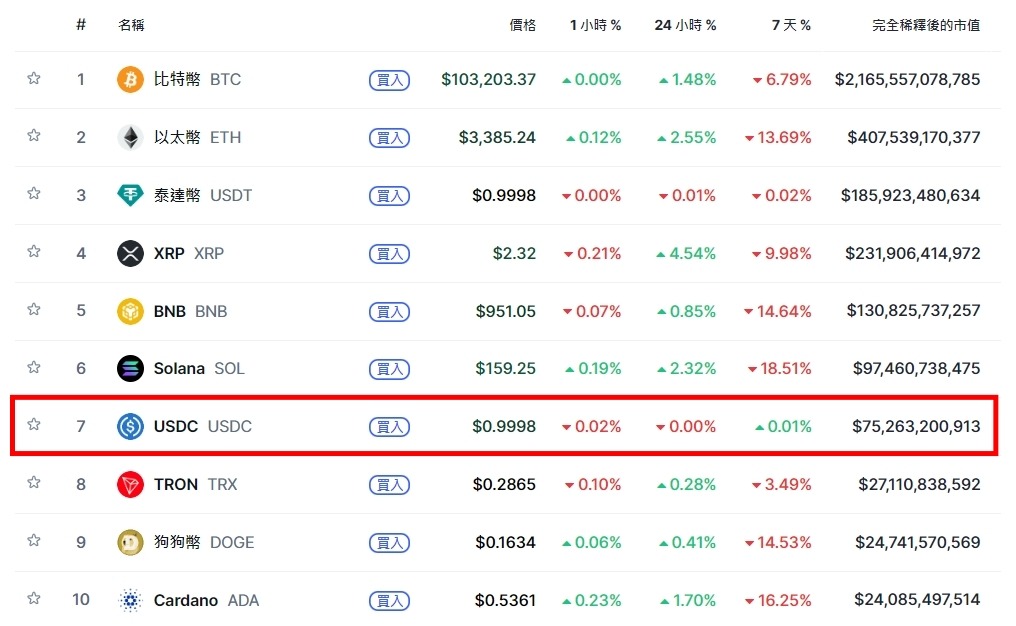Click the 名稱 column header
1016x626 pixels.
pyautogui.click(x=131, y=25)
